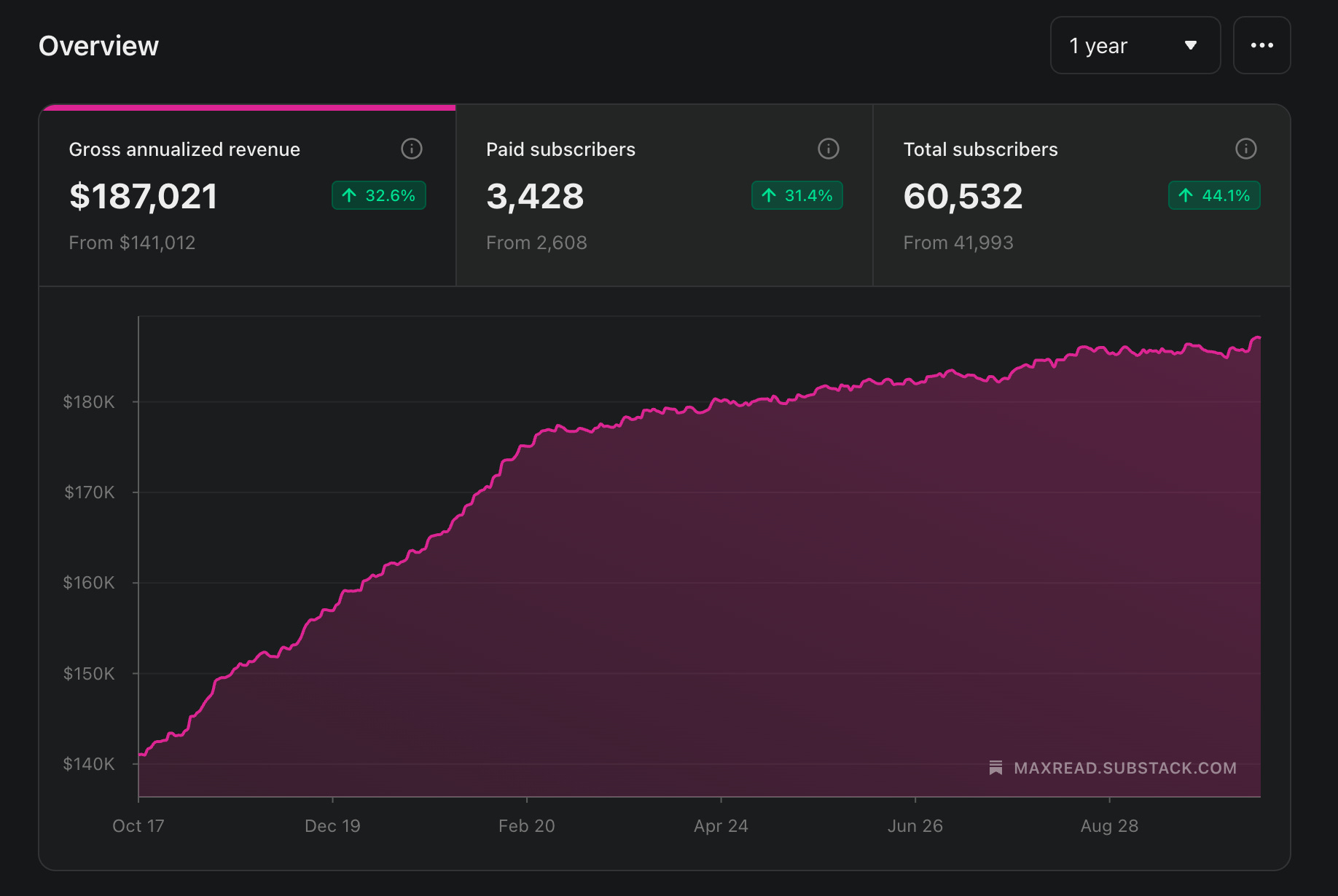Select the Gross annualized revenue tab

[248, 195]
